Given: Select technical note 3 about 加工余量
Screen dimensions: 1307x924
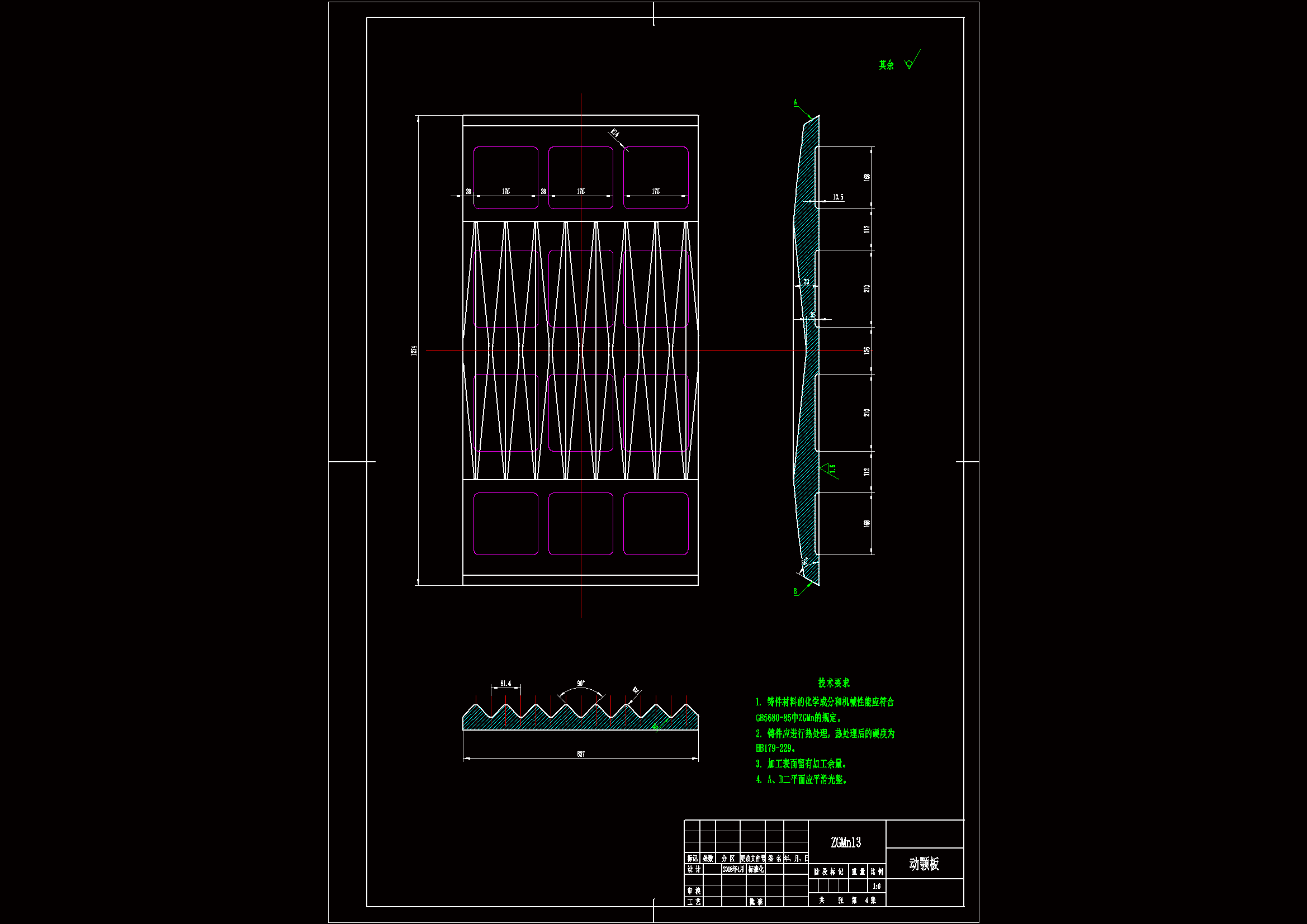Looking at the screenshot, I should pos(802,764).
